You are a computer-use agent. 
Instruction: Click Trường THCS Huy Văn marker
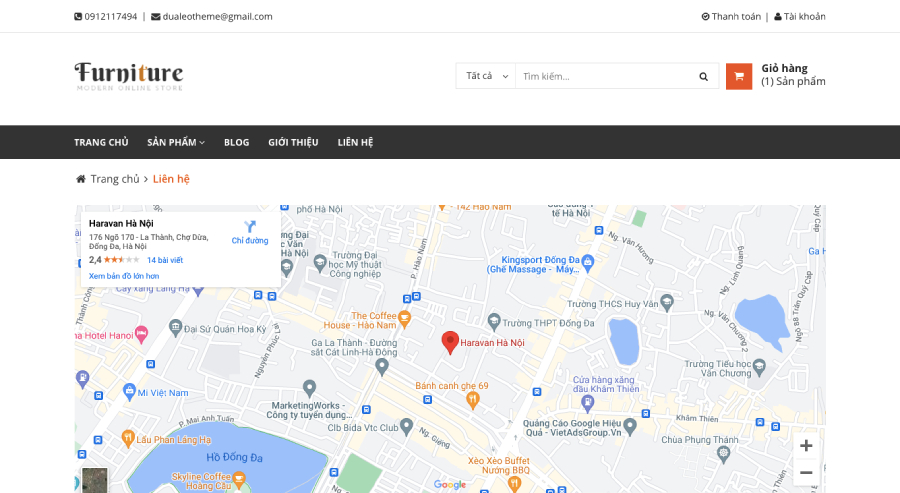click(666, 302)
